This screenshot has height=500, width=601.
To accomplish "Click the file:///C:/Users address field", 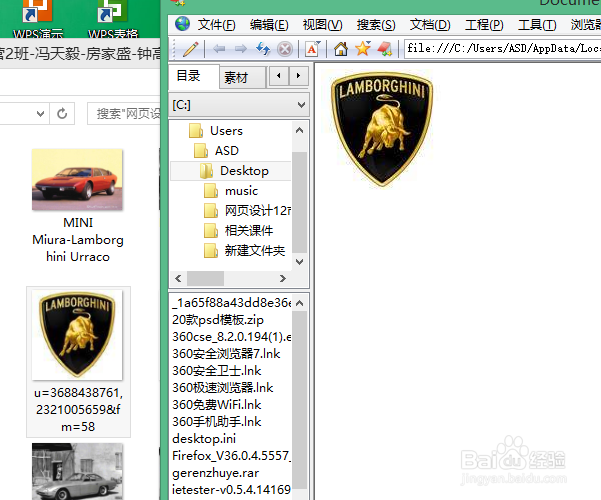I will (502, 49).
